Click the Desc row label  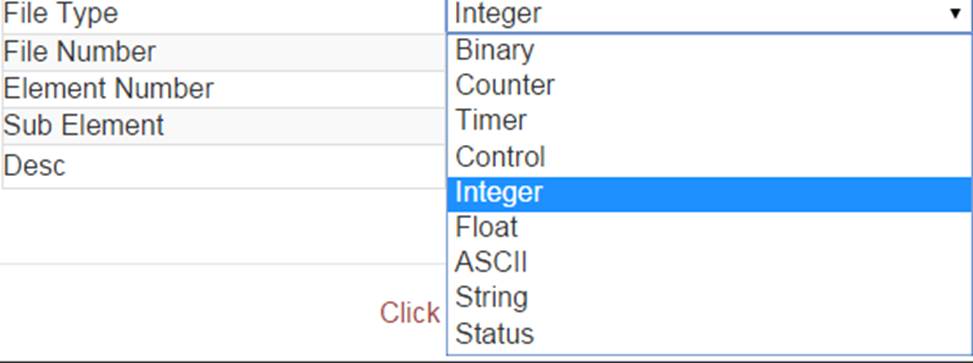34,166
